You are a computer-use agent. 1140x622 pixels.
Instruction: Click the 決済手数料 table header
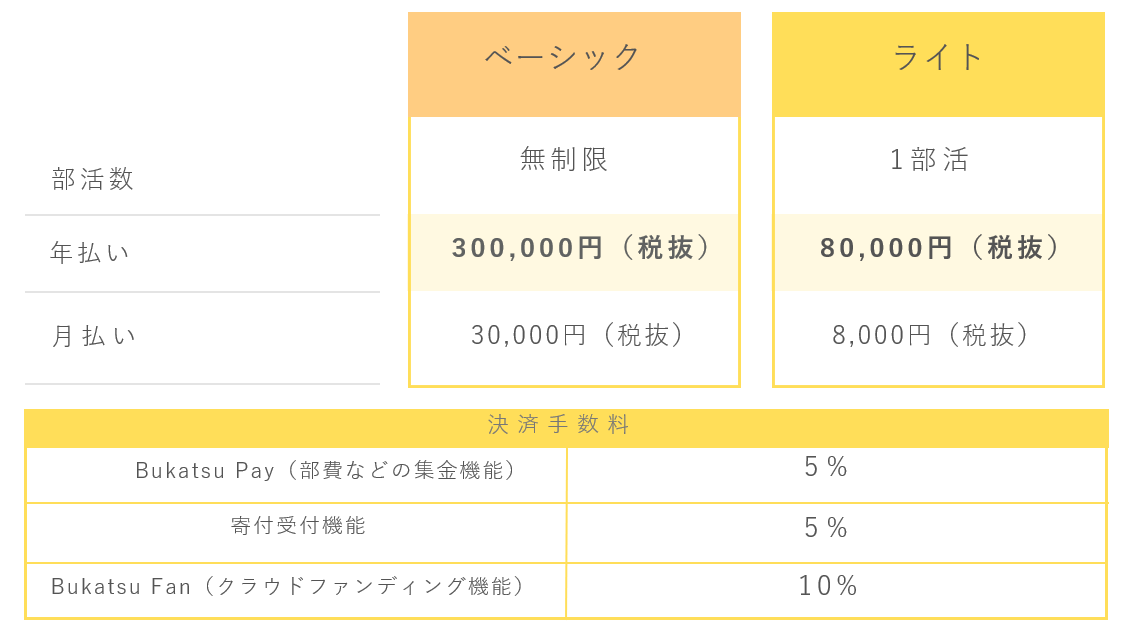click(x=558, y=424)
